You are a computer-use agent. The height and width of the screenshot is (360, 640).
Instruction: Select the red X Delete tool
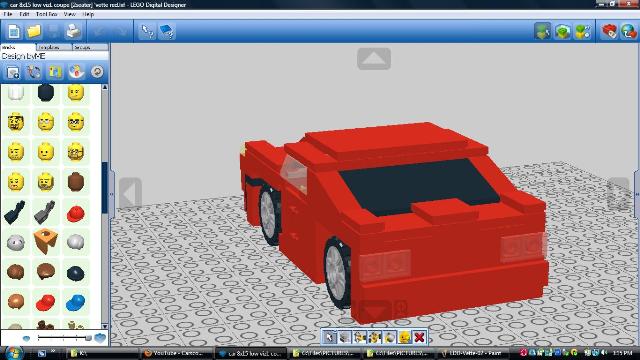point(420,337)
